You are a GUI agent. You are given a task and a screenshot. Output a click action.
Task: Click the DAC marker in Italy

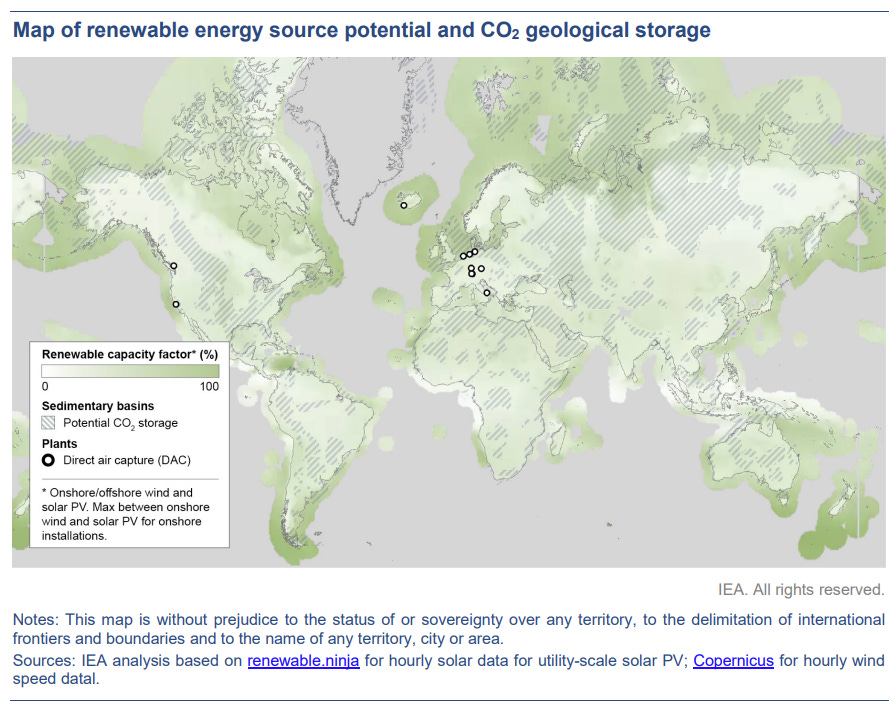point(487,293)
